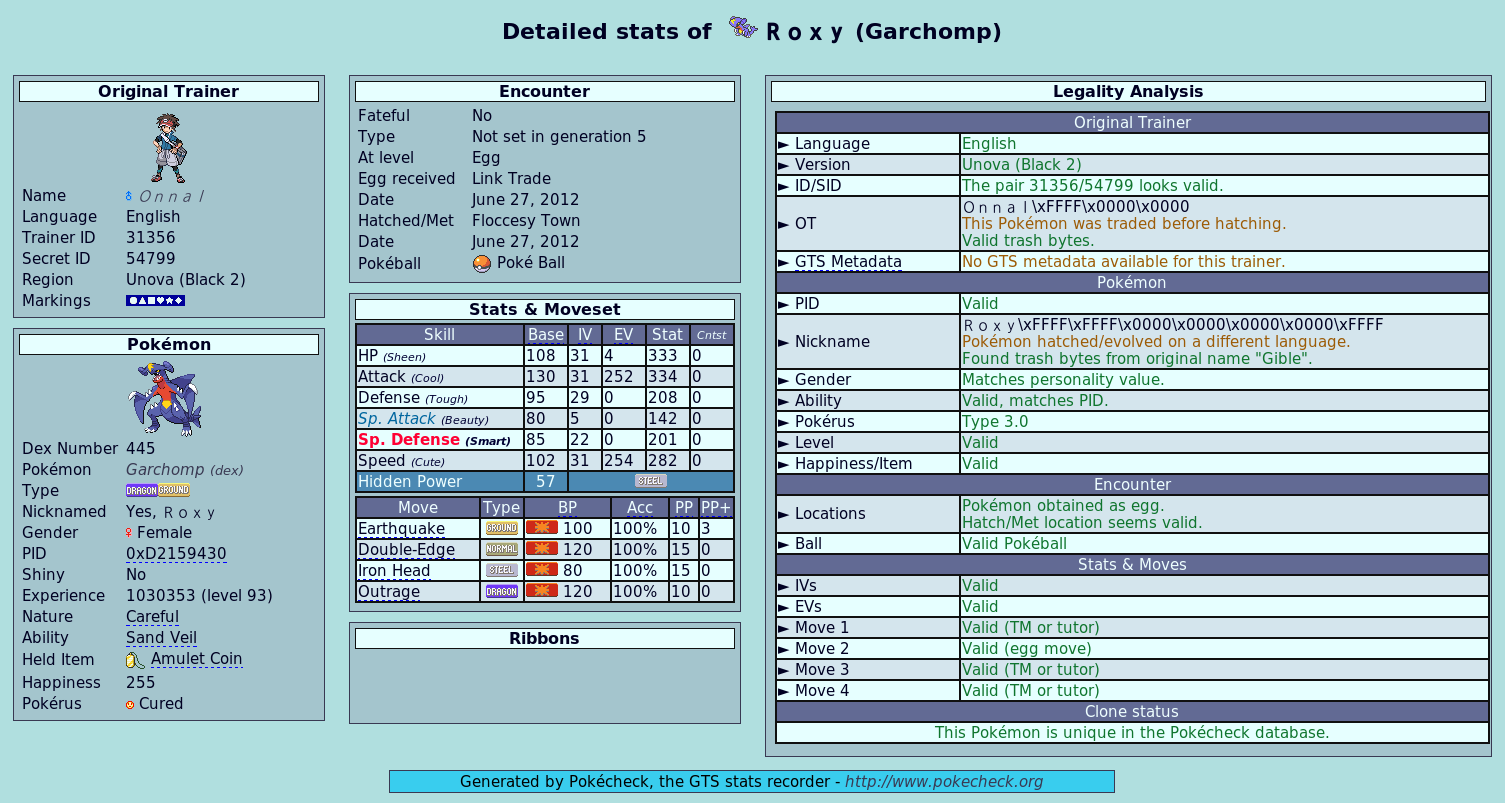
Task: Click the Trainer ID value 31356
Action: [x=151, y=238]
